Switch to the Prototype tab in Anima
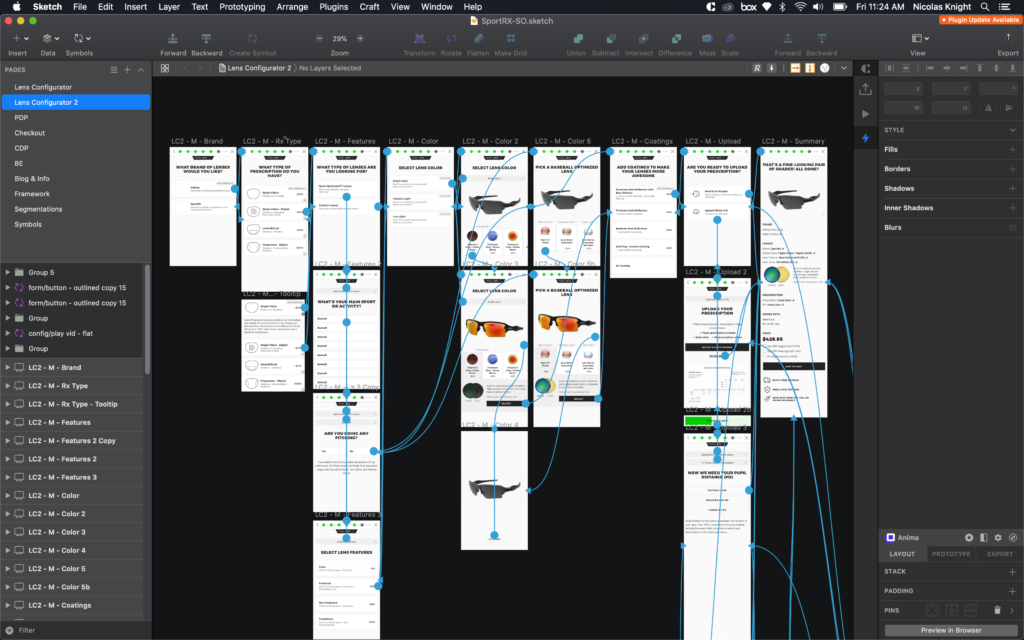Screen dimensions: 1024x640 click(950, 553)
